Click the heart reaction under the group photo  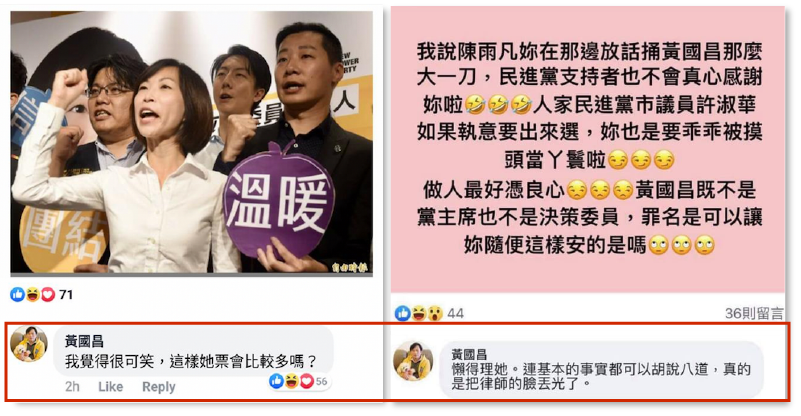tap(48, 294)
